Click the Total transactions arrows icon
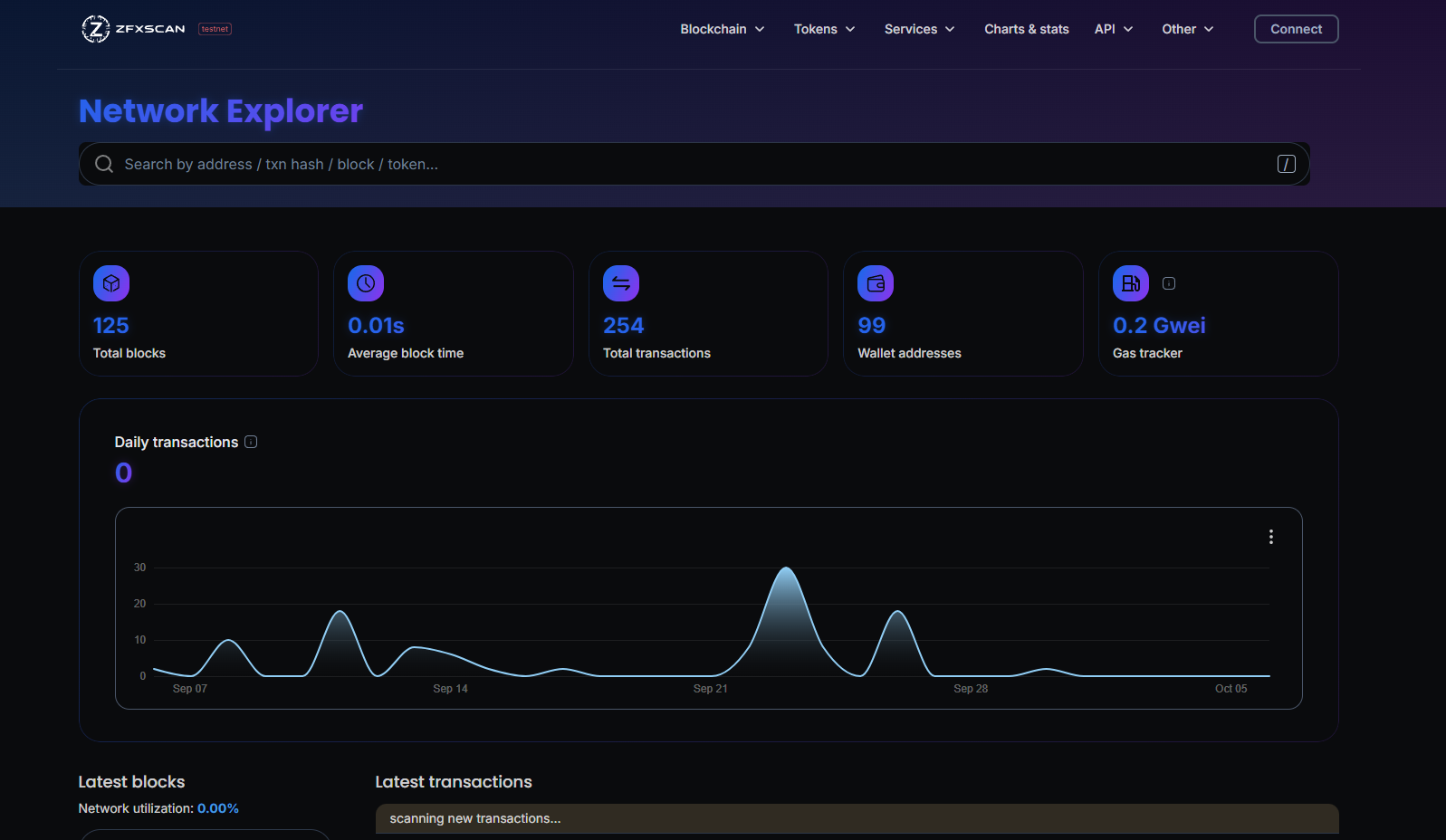Viewport: 1446px width, 840px height. coord(621,283)
